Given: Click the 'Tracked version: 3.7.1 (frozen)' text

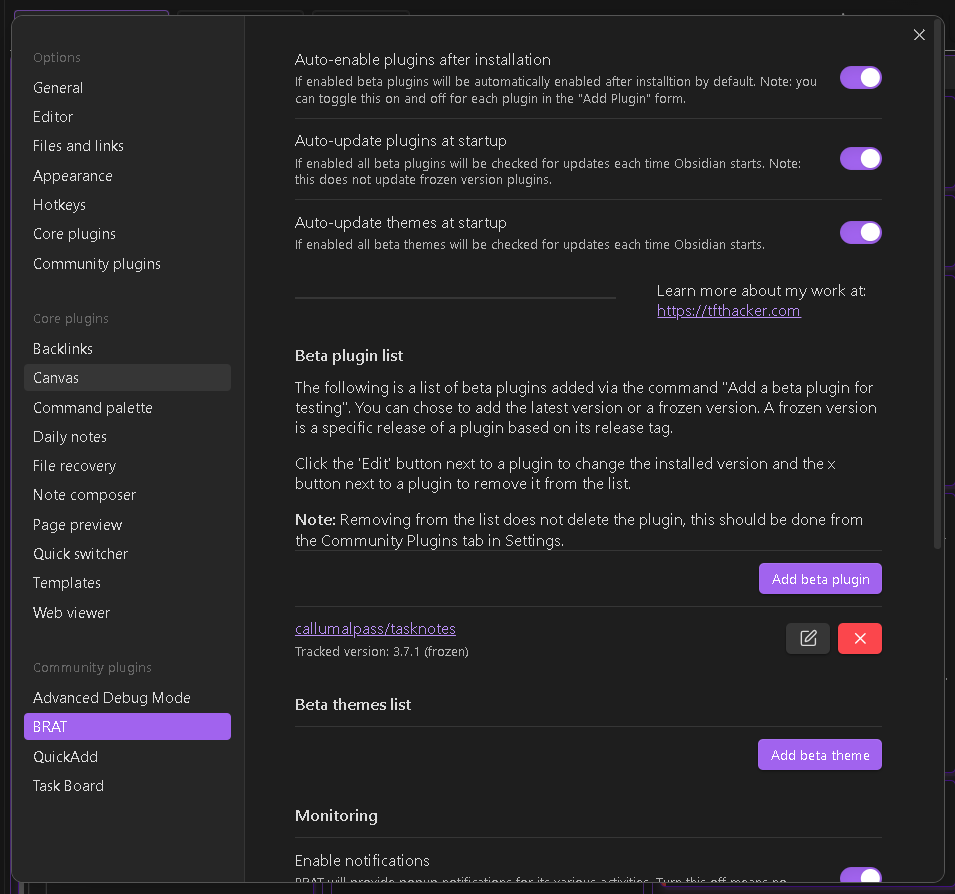Looking at the screenshot, I should click(x=381, y=652).
